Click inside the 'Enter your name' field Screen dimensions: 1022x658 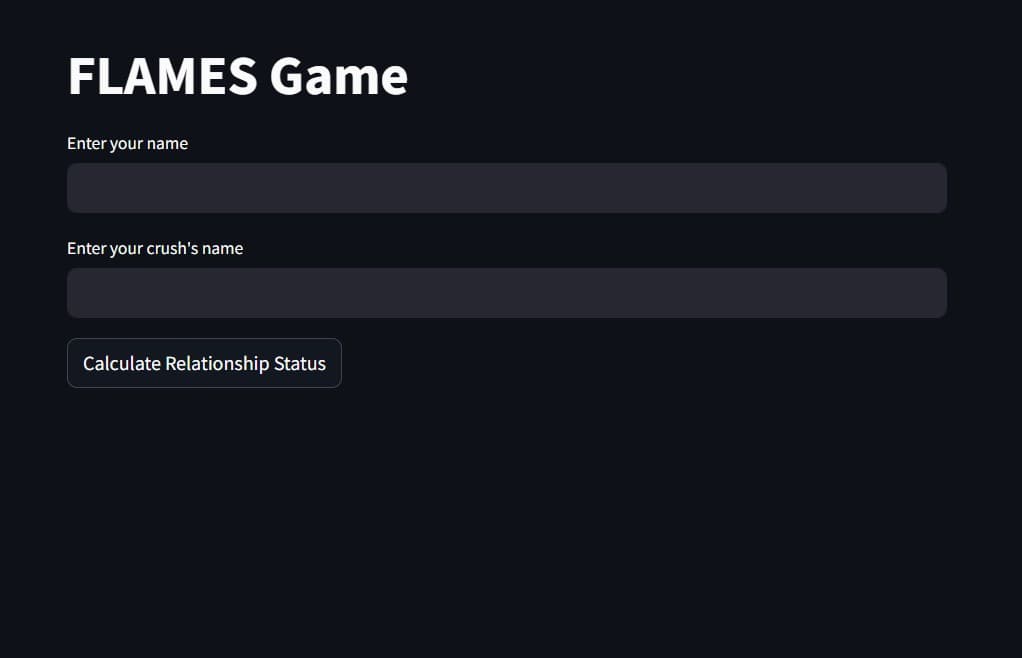coord(507,187)
